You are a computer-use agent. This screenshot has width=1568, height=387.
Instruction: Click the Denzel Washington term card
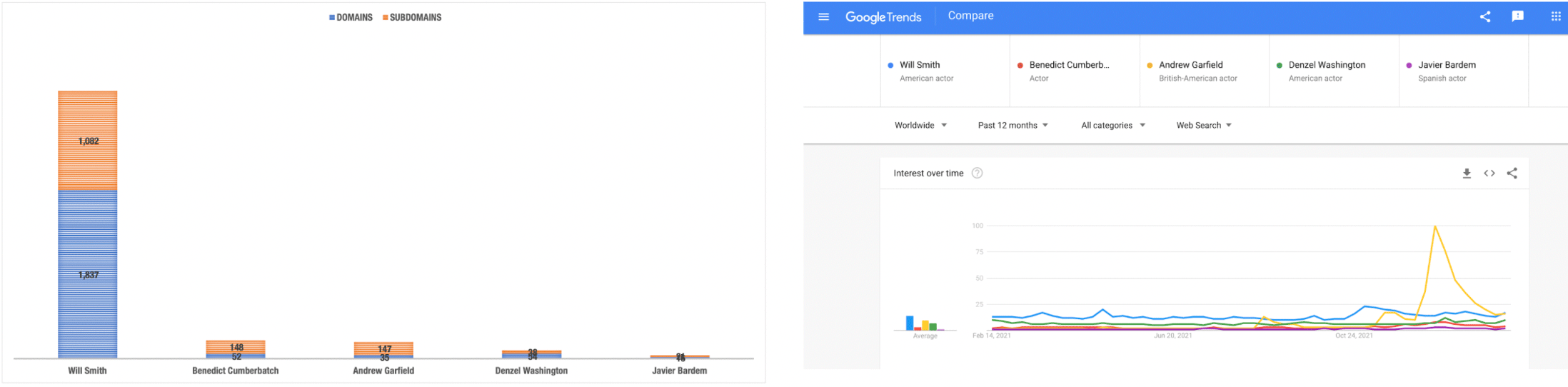[x=1334, y=71]
